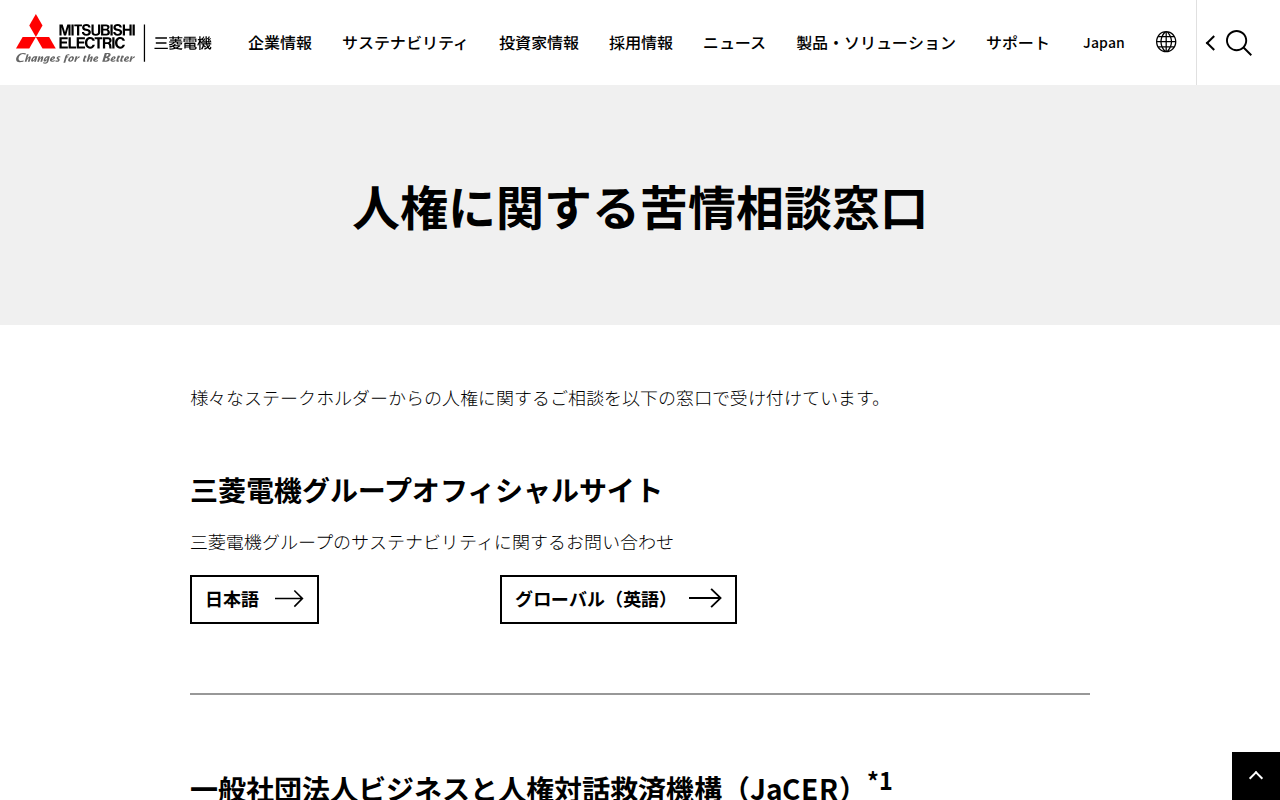
Task: Click the 三菱電機グループのサステナビリティに関するお問い合わせ text
Action: [432, 542]
